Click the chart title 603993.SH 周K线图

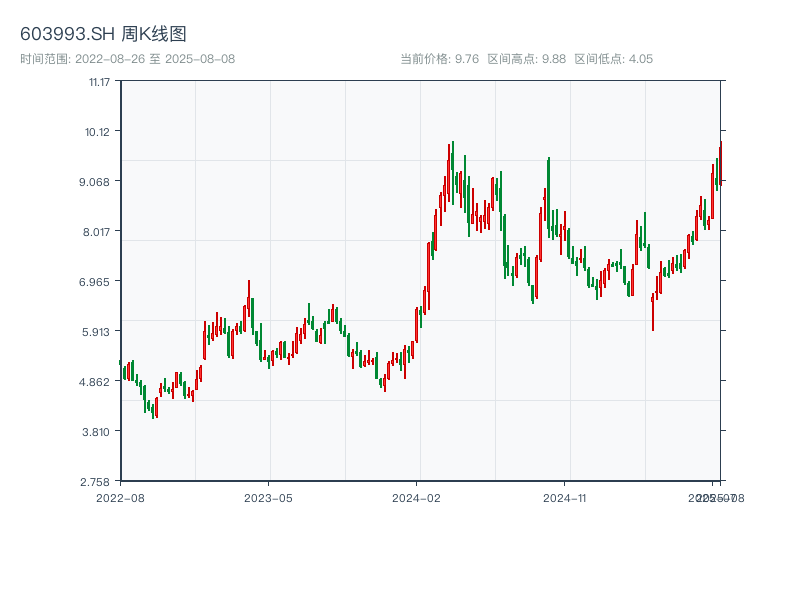(103, 34)
